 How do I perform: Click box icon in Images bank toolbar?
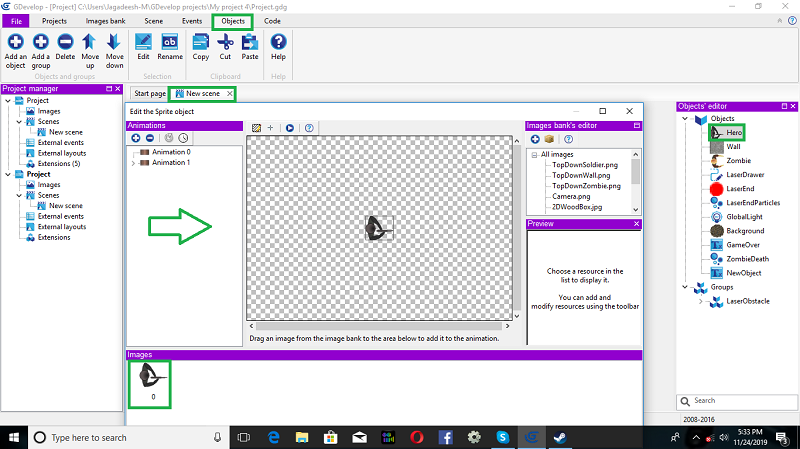549,139
